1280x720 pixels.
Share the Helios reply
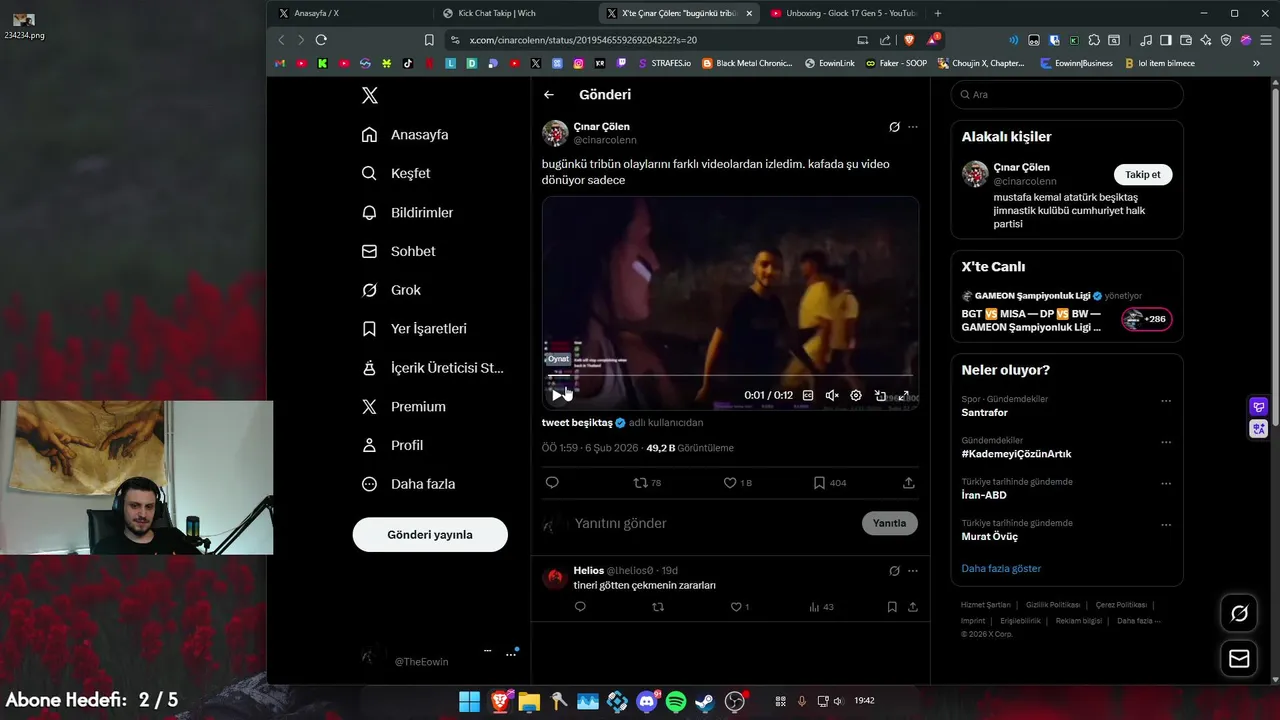[x=913, y=607]
